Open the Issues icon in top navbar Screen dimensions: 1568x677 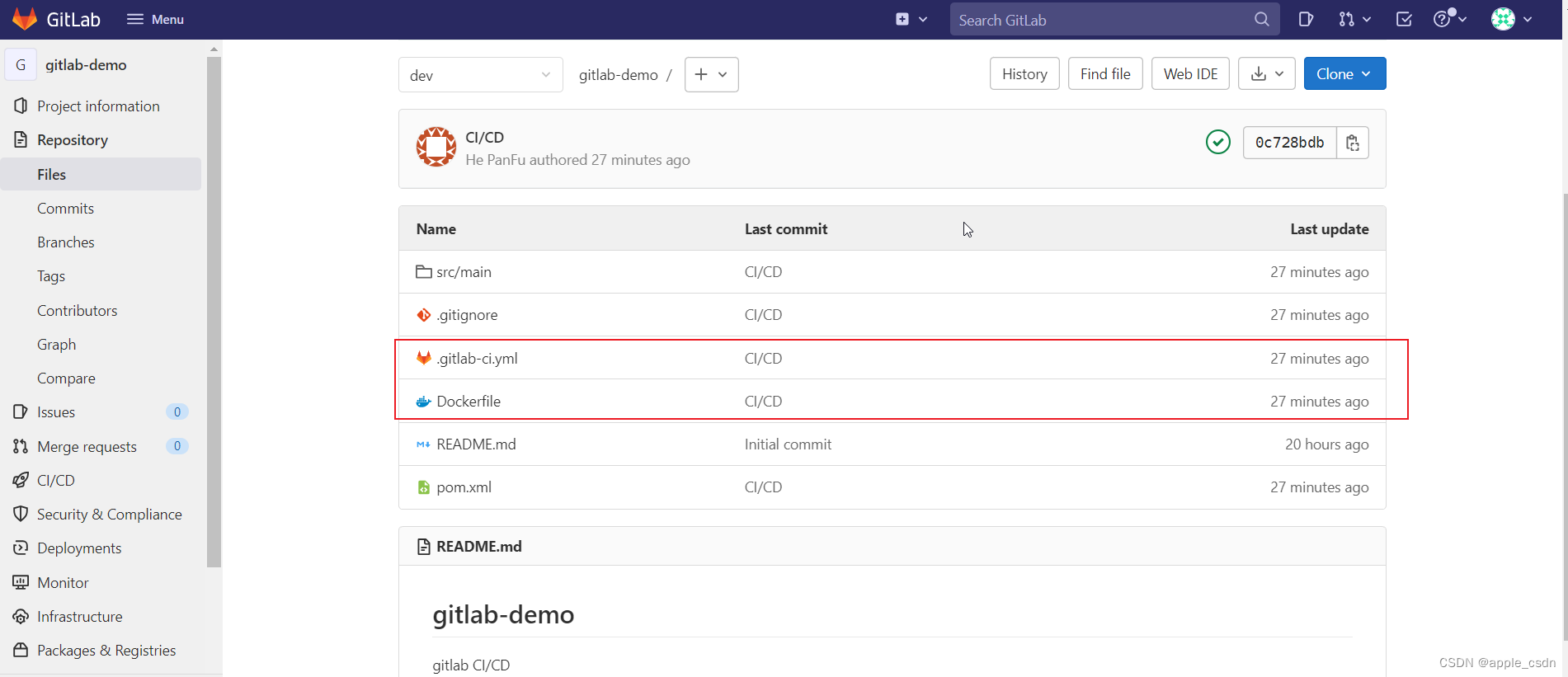(1306, 19)
